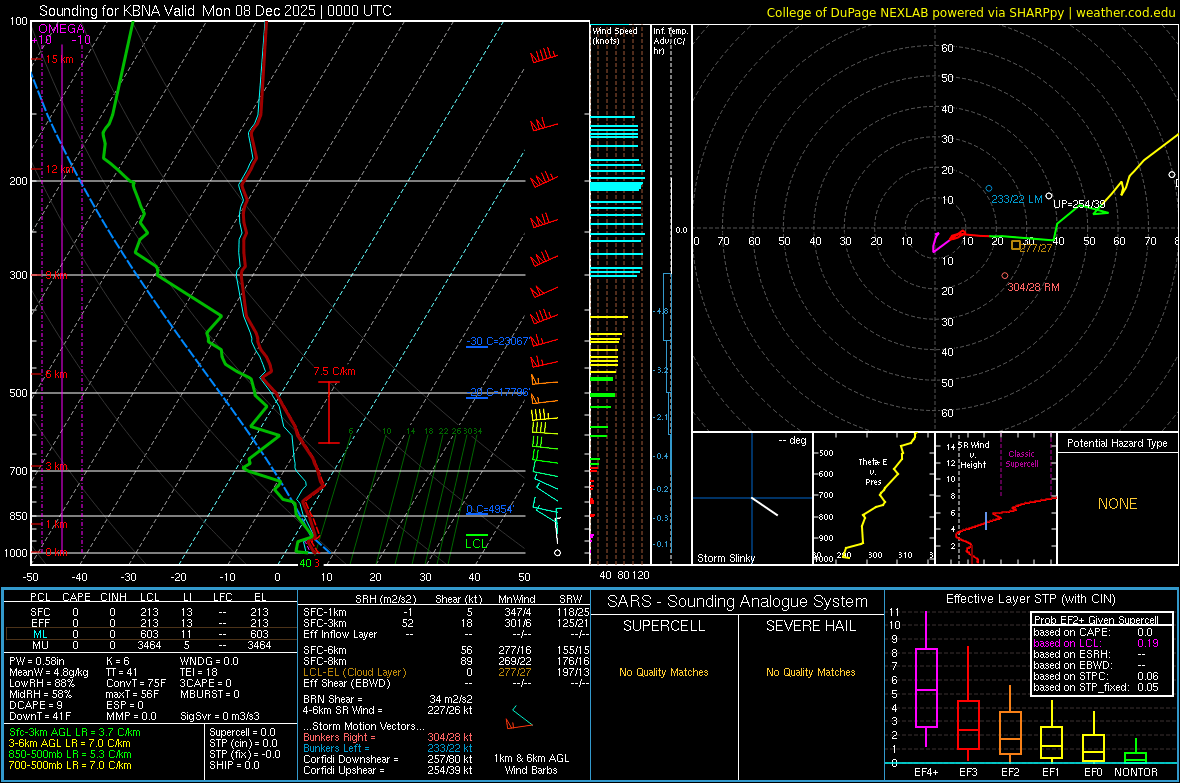This screenshot has width=1180, height=783.
Task: Click the SHIP = 0.0 value
Action: (x=234, y=765)
